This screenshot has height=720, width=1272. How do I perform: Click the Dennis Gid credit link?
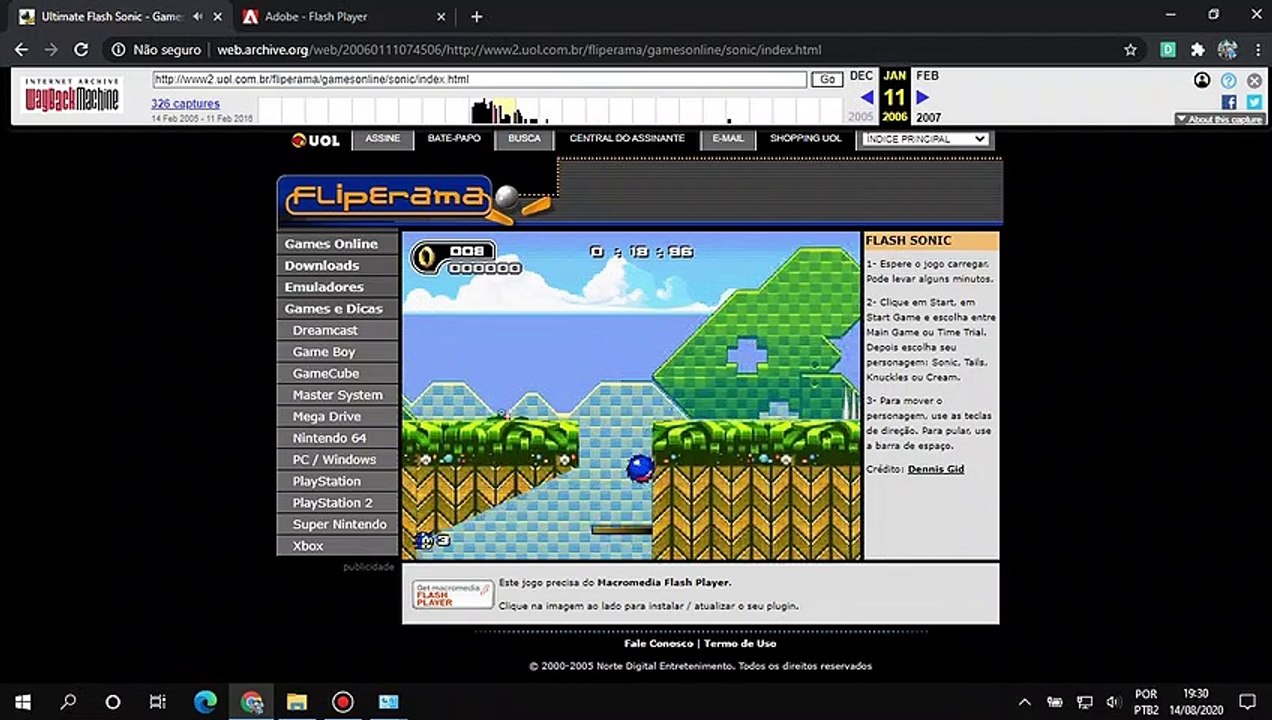(x=936, y=469)
